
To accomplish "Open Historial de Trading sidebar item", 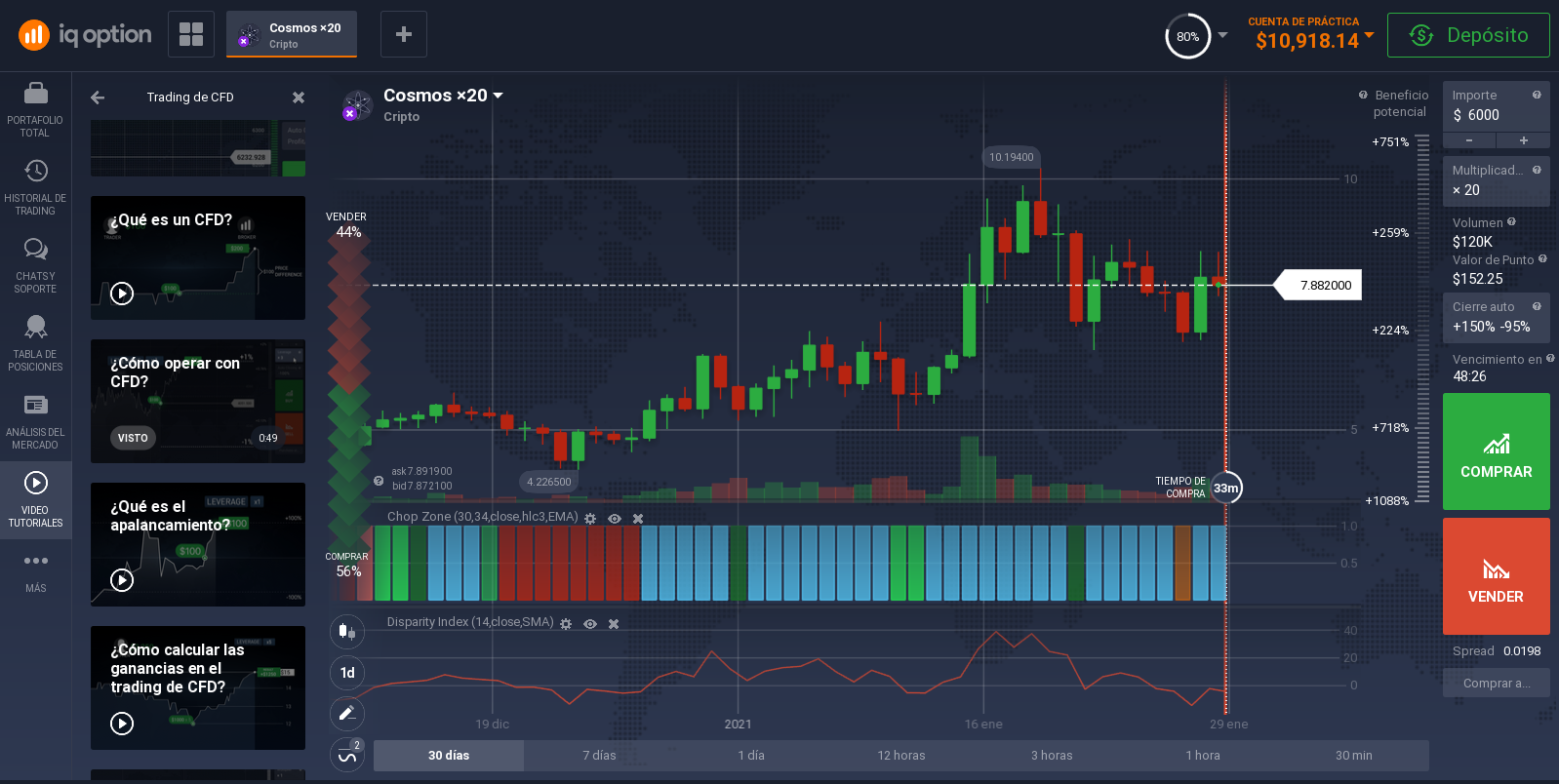I will pyautogui.click(x=35, y=188).
